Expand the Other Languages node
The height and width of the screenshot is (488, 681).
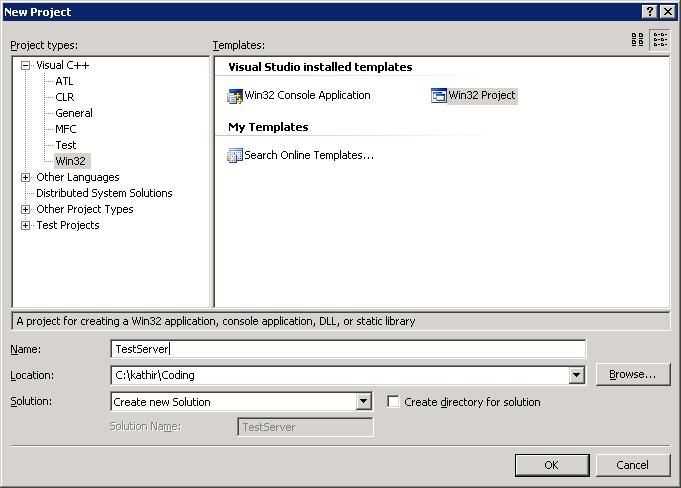(26, 177)
